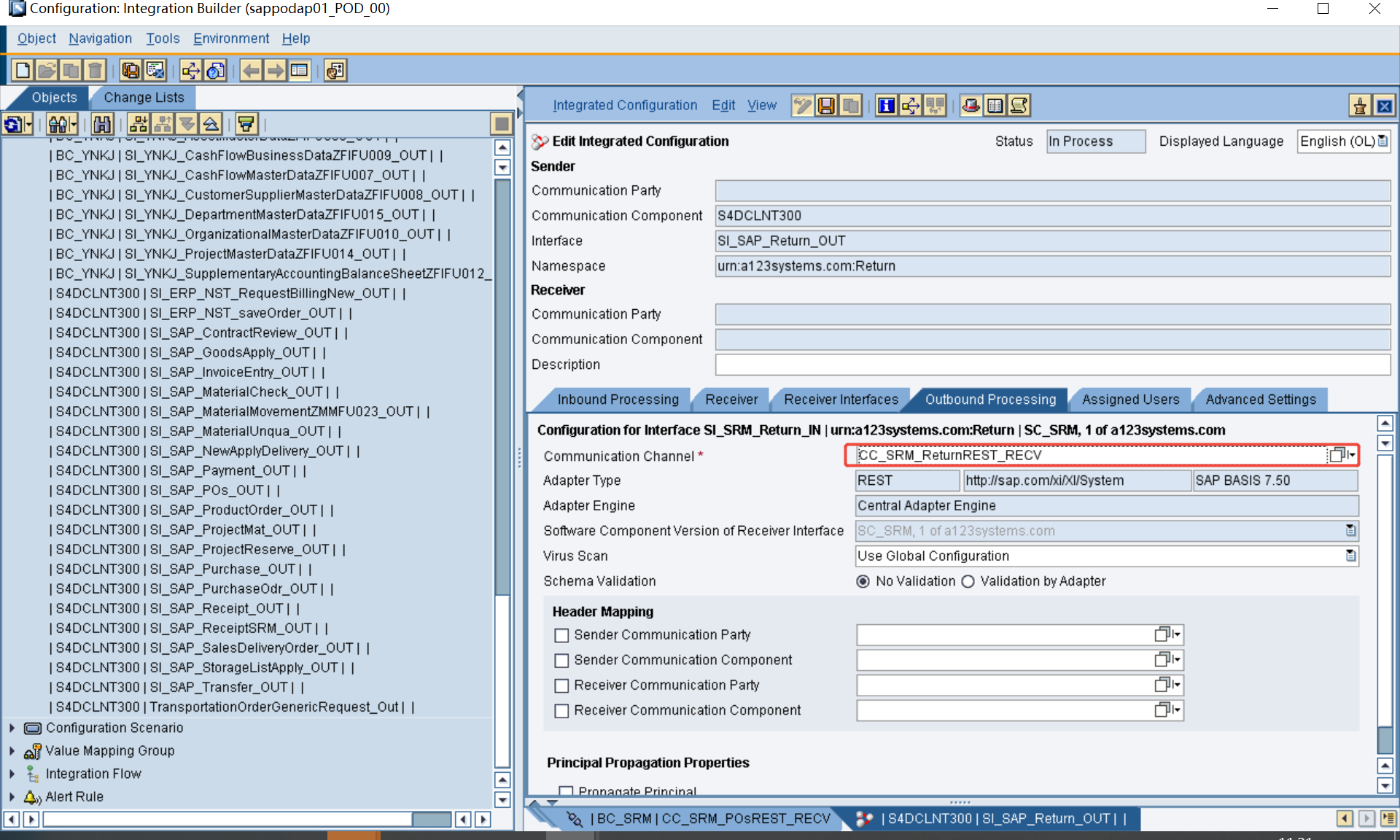Check the Receiver Communication Party box
The width and height of the screenshot is (1400, 840).
(561, 685)
